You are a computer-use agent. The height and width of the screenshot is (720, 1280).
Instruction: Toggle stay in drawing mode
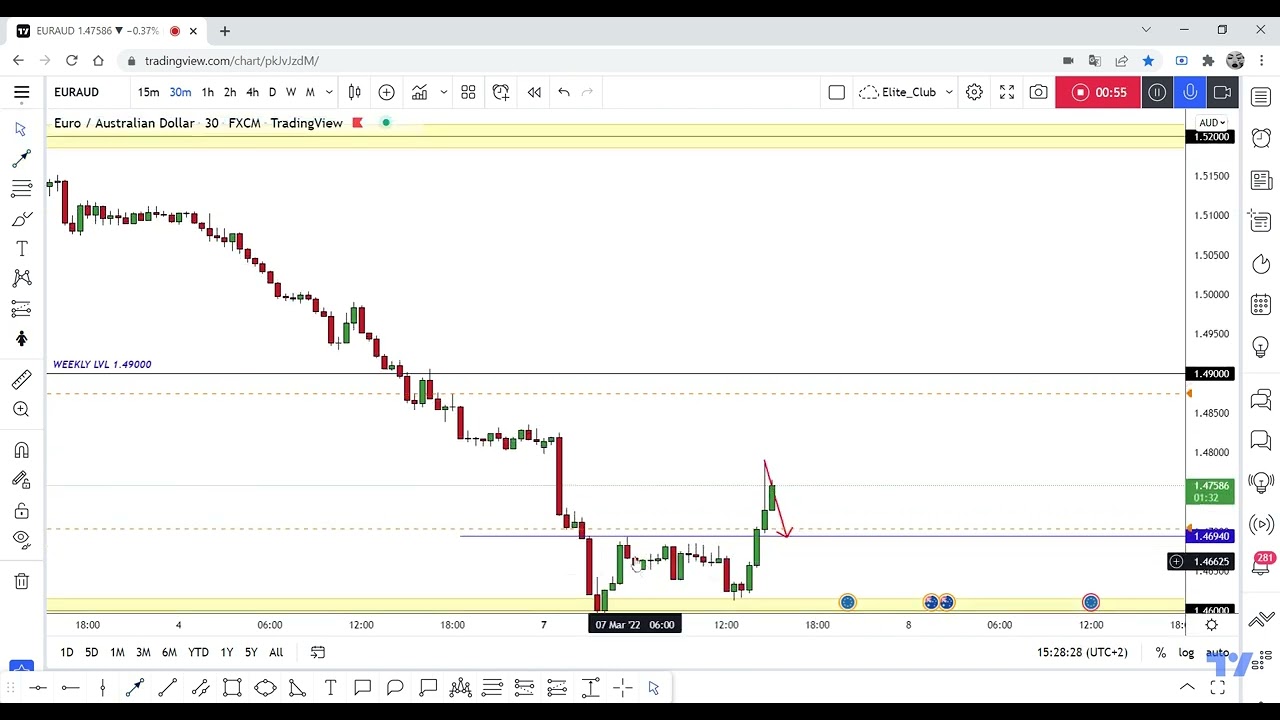[21, 481]
